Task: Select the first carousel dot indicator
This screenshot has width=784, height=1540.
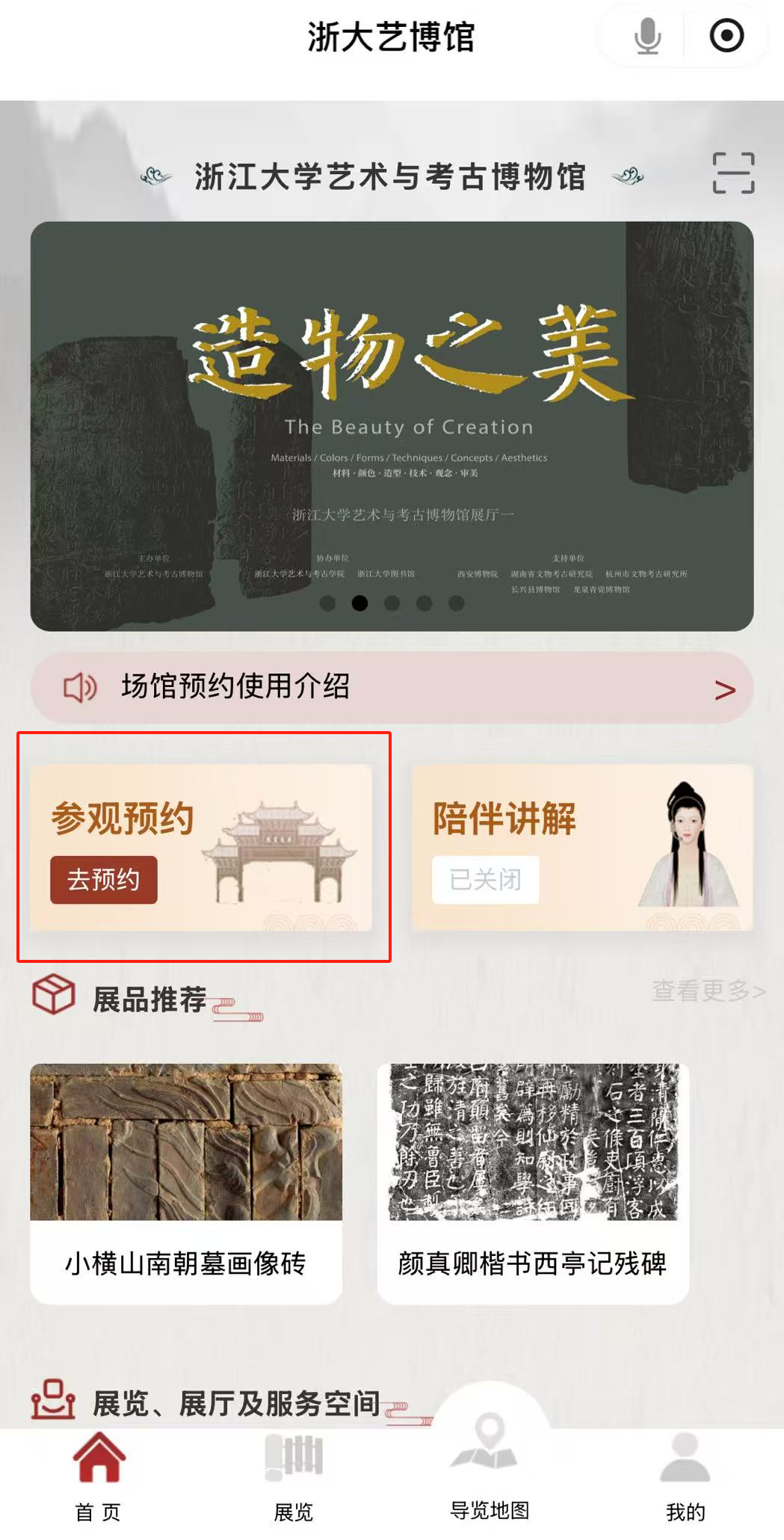Action: [327, 603]
